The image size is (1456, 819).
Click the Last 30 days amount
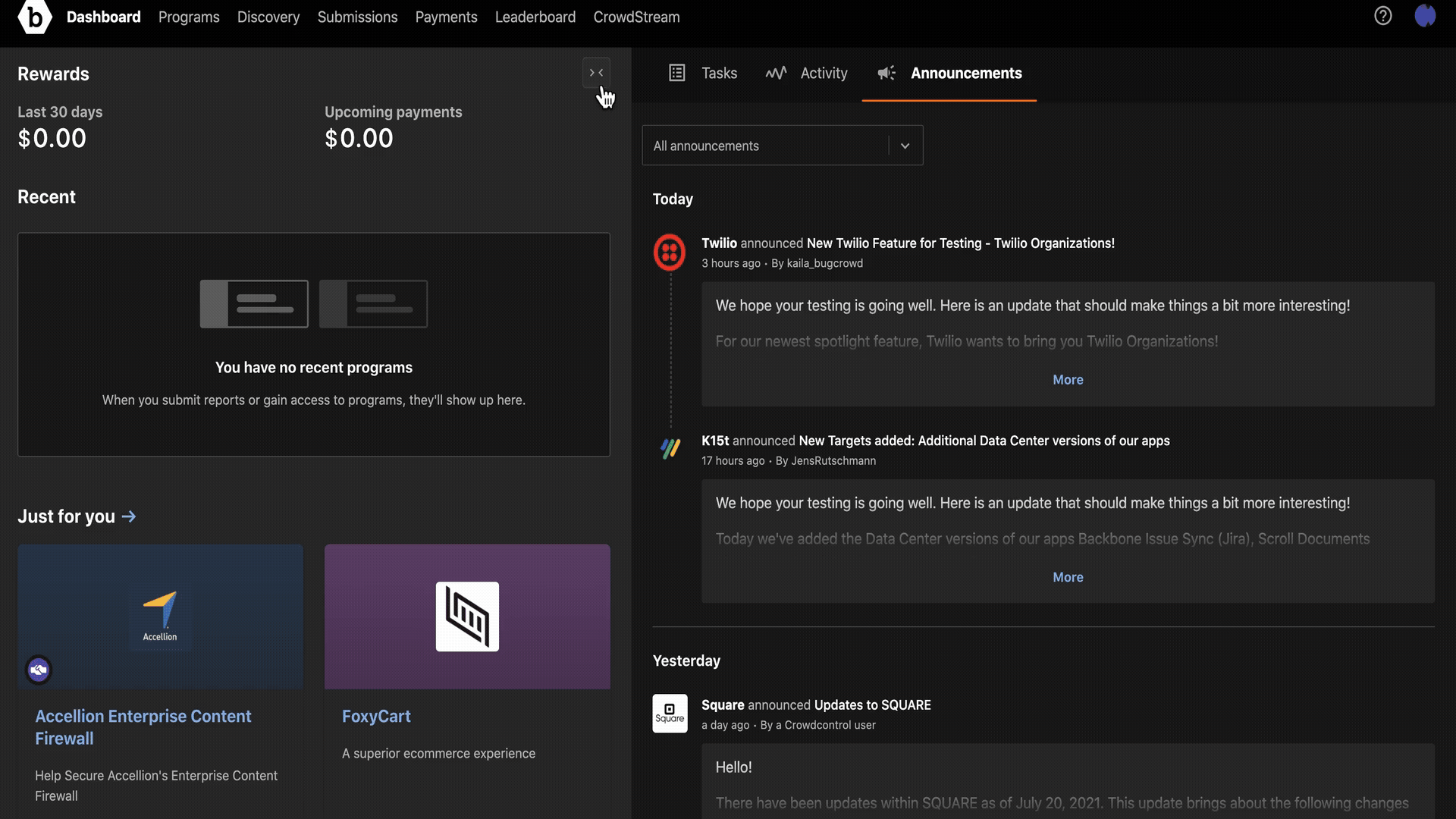coord(52,139)
